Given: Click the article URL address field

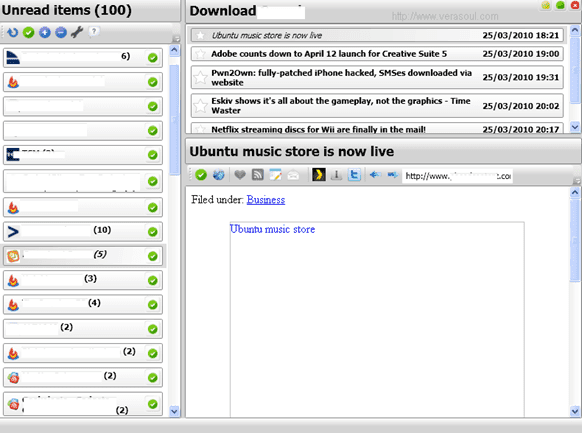Looking at the screenshot, I should (457, 176).
